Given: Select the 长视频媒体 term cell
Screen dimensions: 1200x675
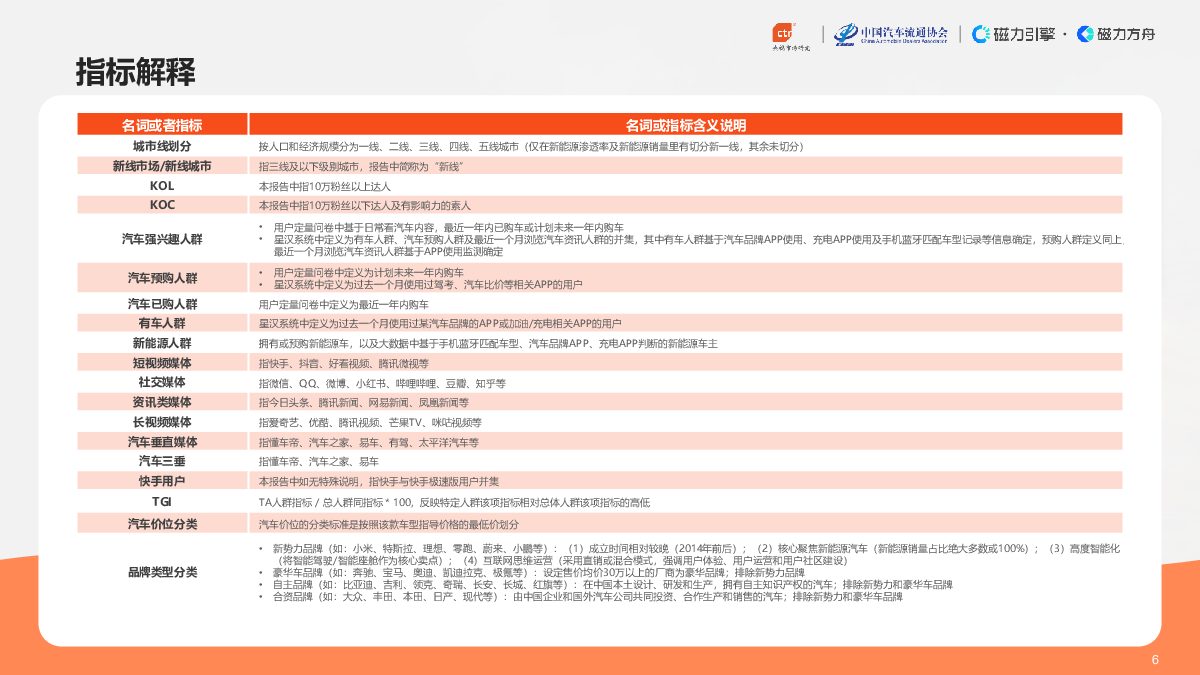Looking at the screenshot, I should (162, 422).
